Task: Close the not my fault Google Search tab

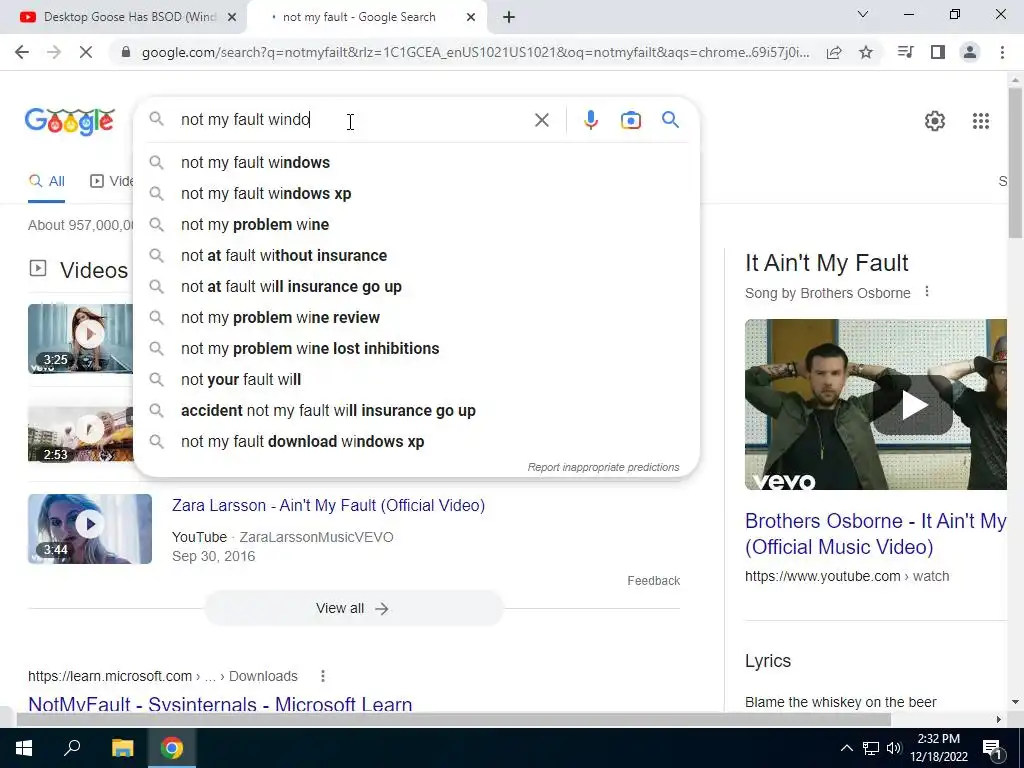Action: tap(471, 17)
